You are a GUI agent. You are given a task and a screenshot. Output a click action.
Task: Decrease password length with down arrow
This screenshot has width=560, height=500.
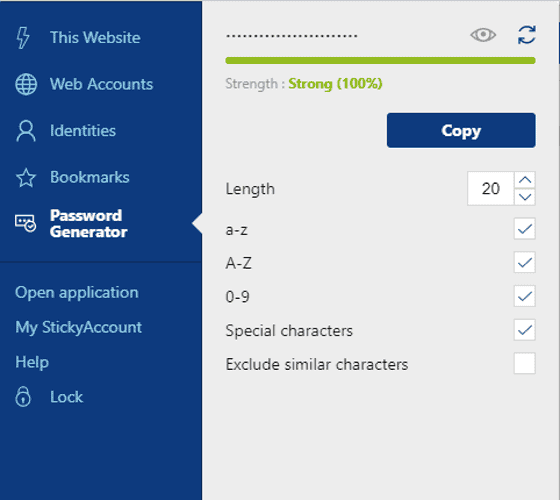[x=525, y=197]
